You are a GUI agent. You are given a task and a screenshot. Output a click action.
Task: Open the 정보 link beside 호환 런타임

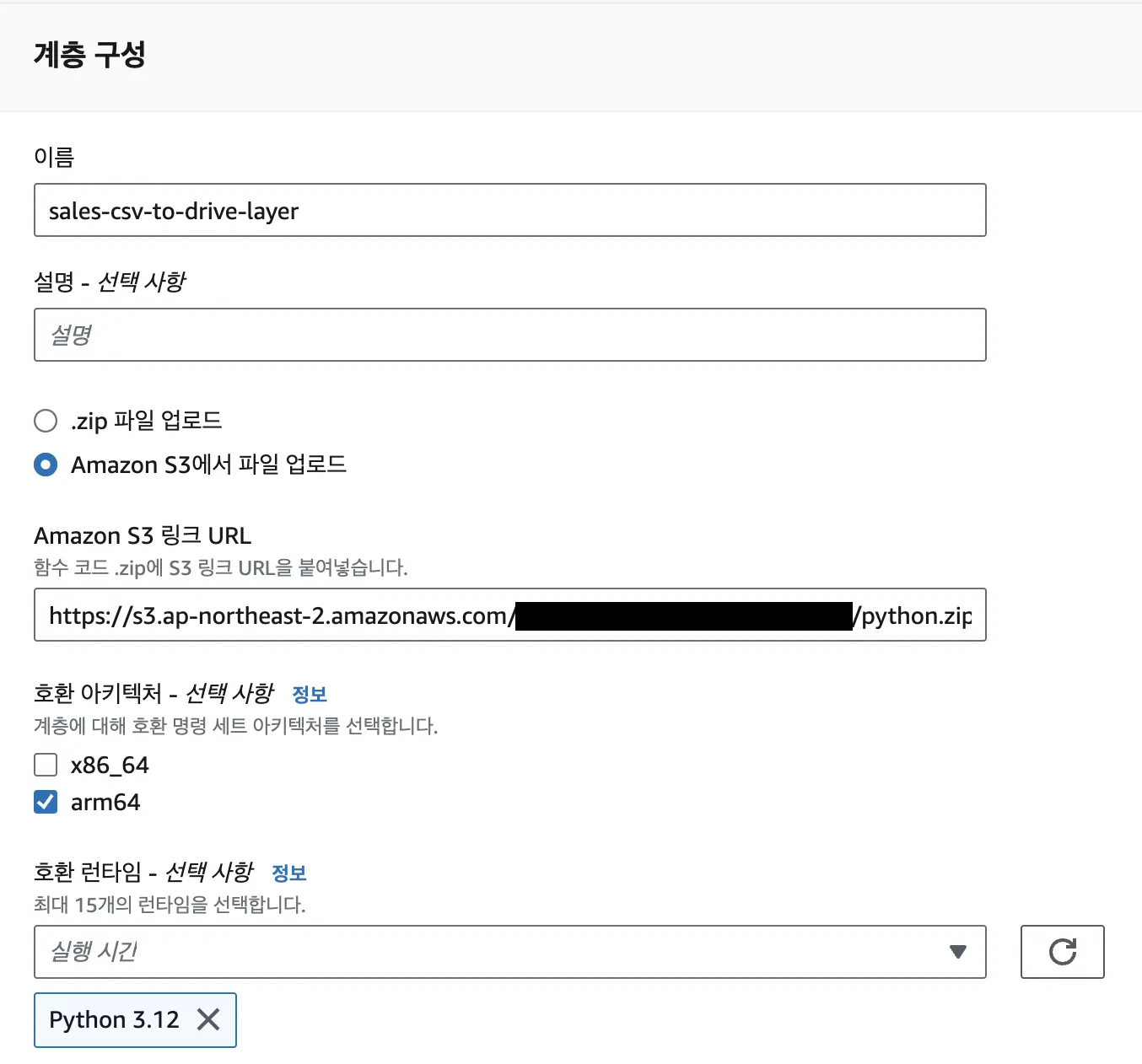click(290, 873)
